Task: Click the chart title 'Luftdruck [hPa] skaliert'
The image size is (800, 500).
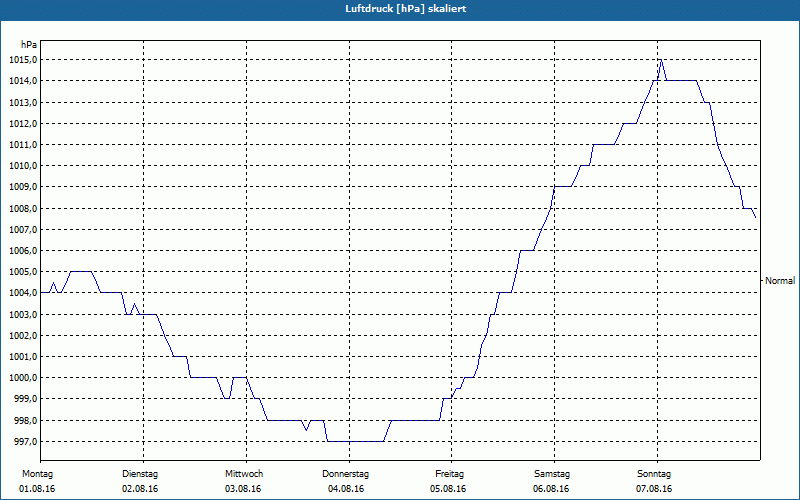Action: 406,9
